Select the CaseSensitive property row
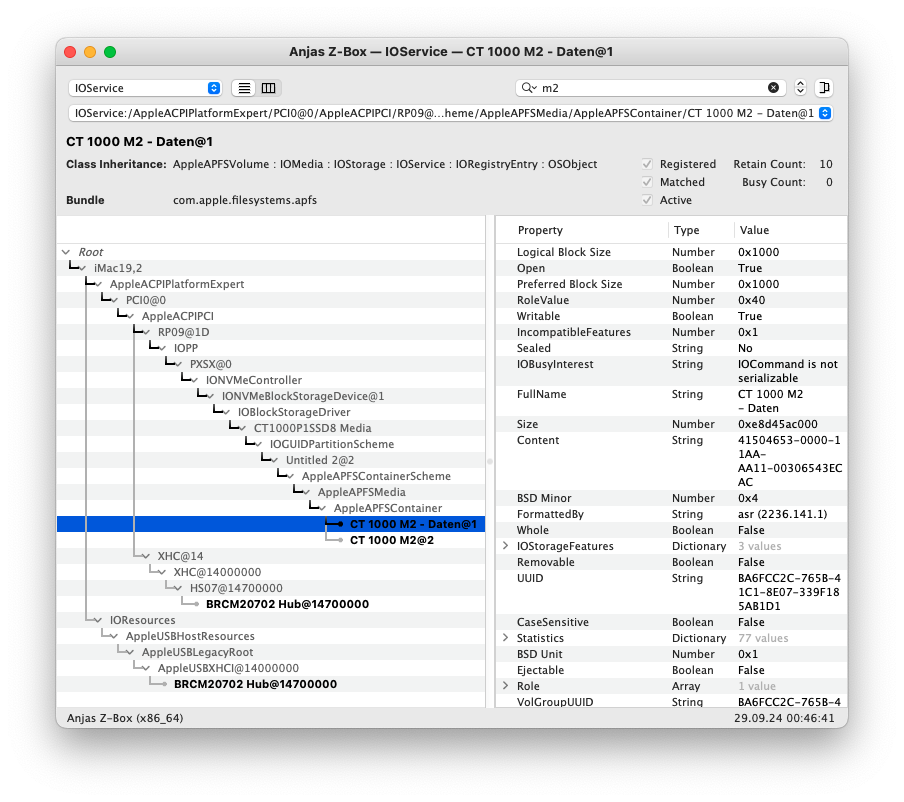The height and width of the screenshot is (802, 904). click(x=671, y=622)
